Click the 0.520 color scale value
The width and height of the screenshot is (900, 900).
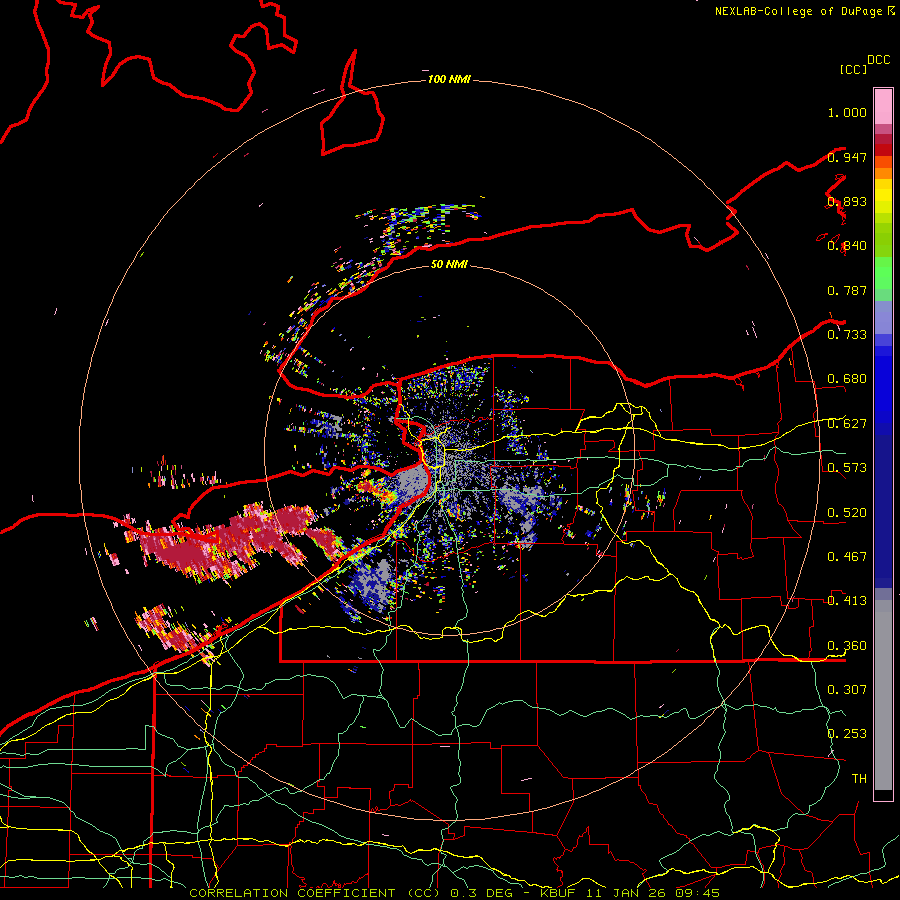tap(847, 513)
